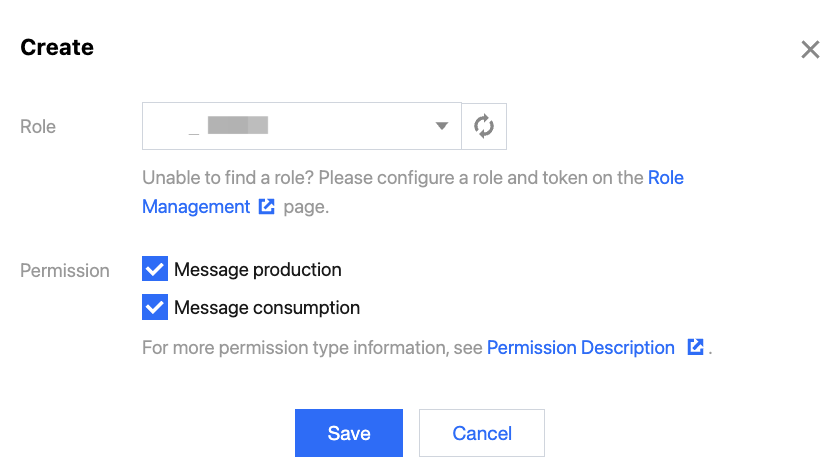Image resolution: width=834 pixels, height=472 pixels.
Task: Click the blurred role name in the selector
Action: 238,127
